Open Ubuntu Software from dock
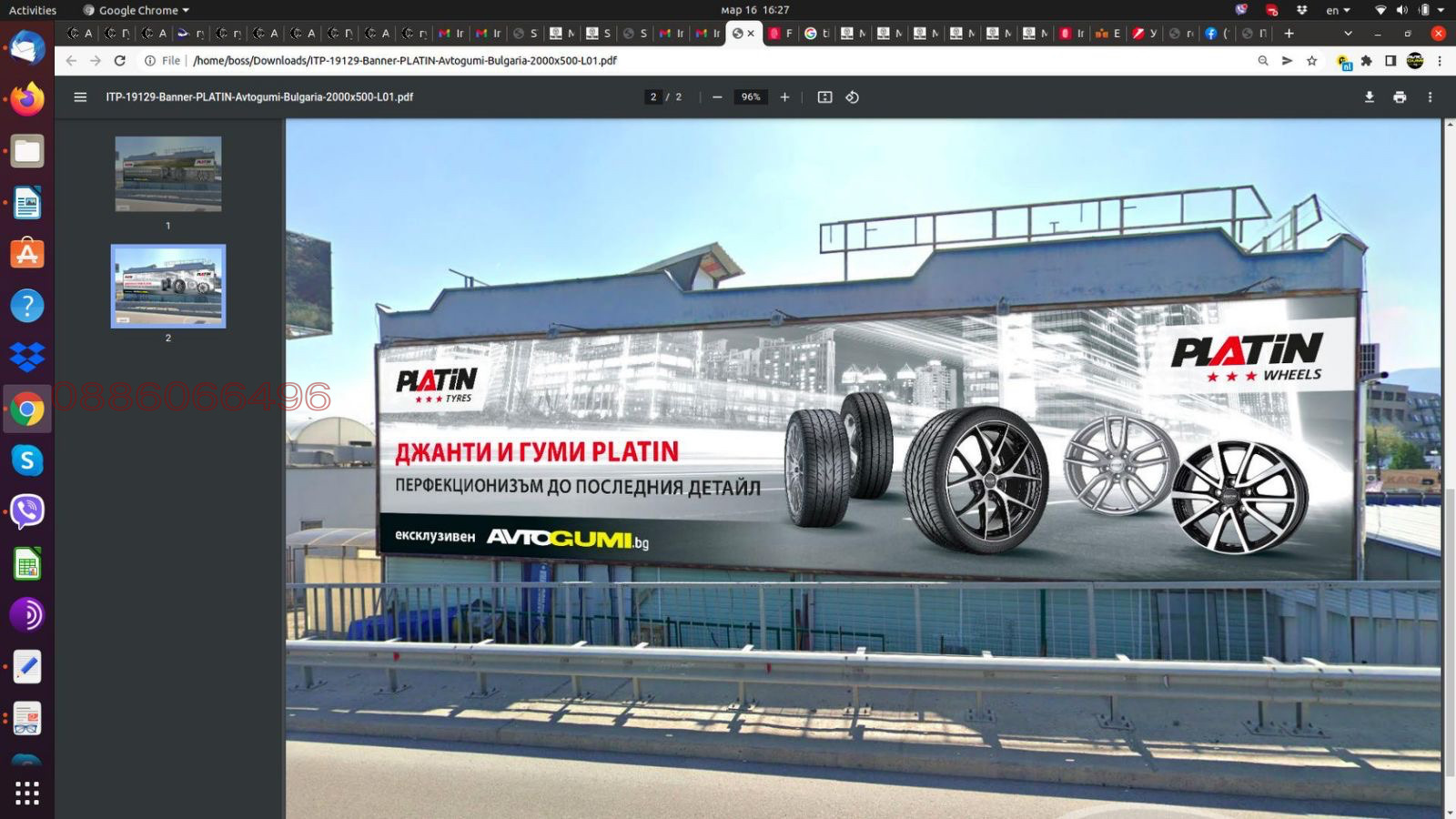Screen dimensions: 1456x819 tap(26, 254)
